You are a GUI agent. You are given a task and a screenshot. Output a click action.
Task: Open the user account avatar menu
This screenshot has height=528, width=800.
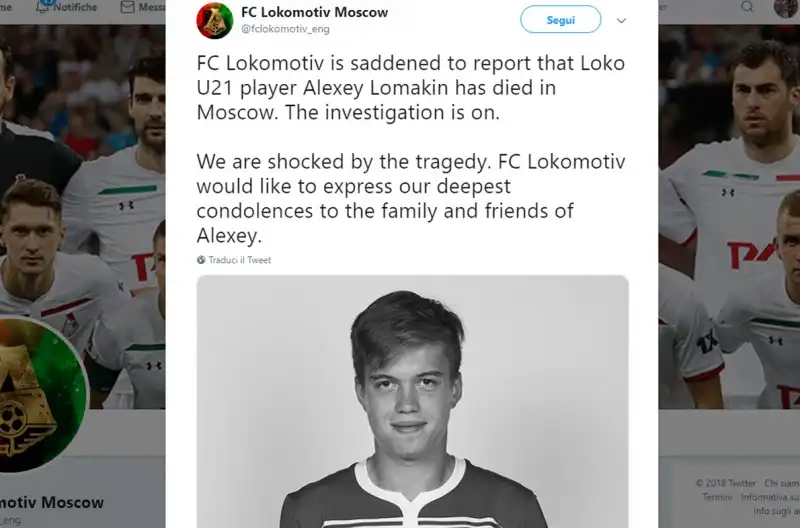pos(786,8)
